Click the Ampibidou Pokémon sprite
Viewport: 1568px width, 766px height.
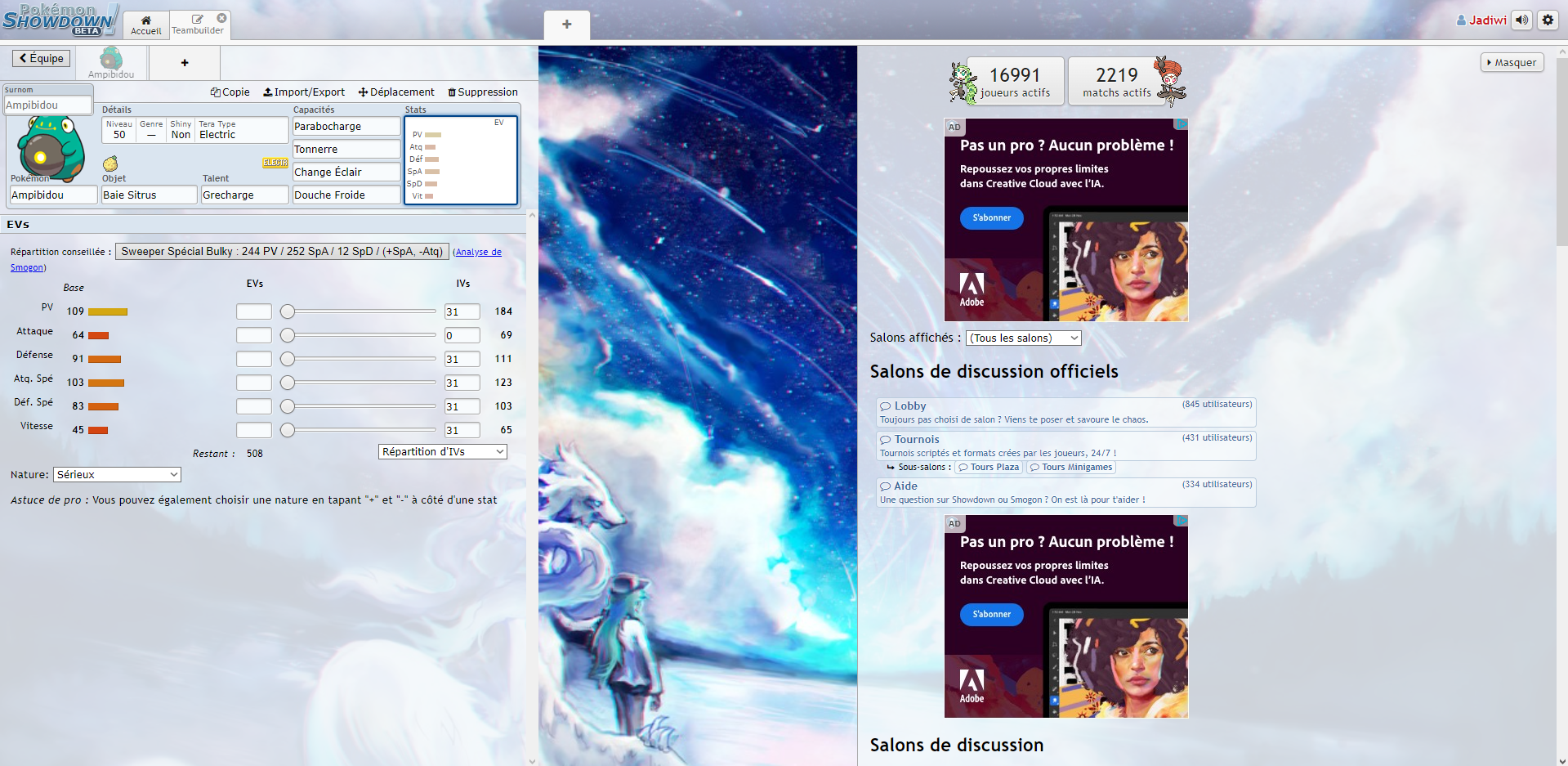pyautogui.click(x=51, y=149)
